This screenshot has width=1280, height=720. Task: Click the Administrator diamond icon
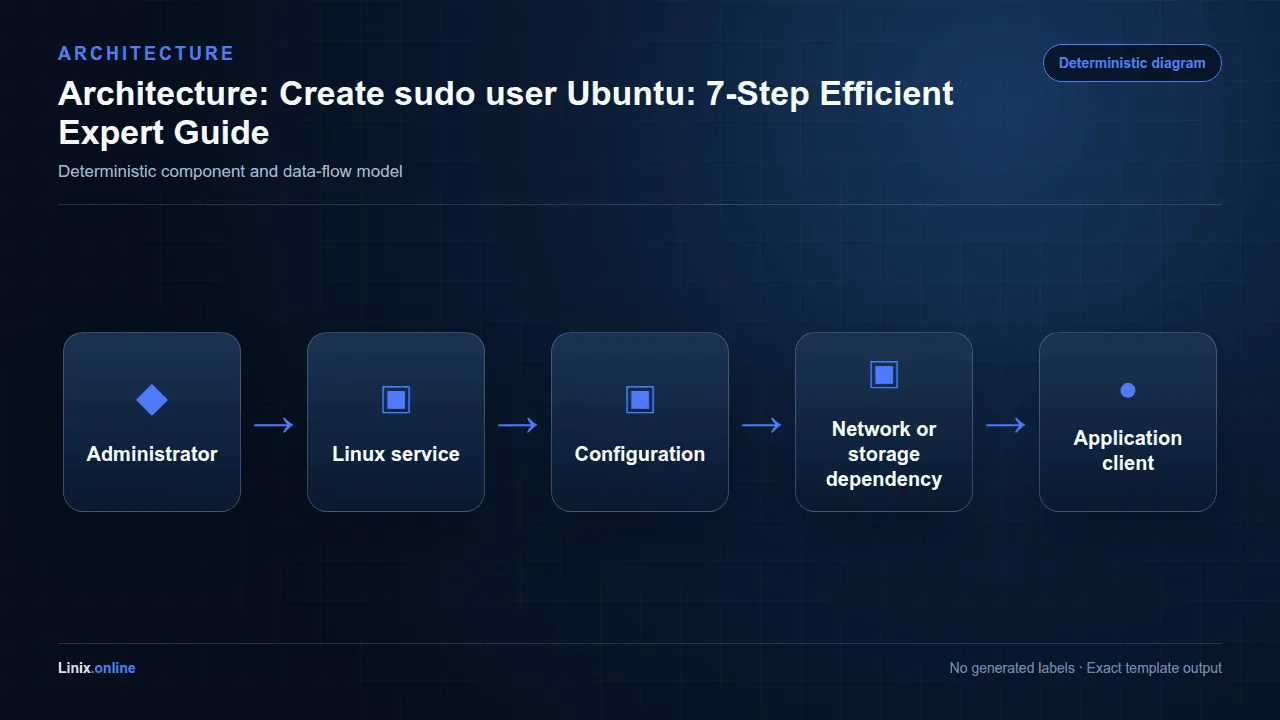coord(152,400)
